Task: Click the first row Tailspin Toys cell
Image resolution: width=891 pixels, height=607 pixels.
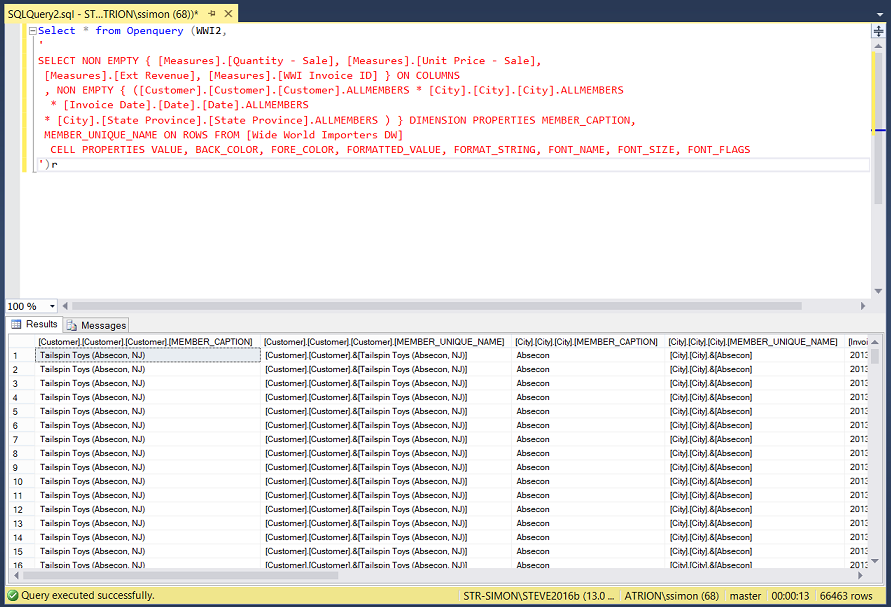Action: point(146,355)
